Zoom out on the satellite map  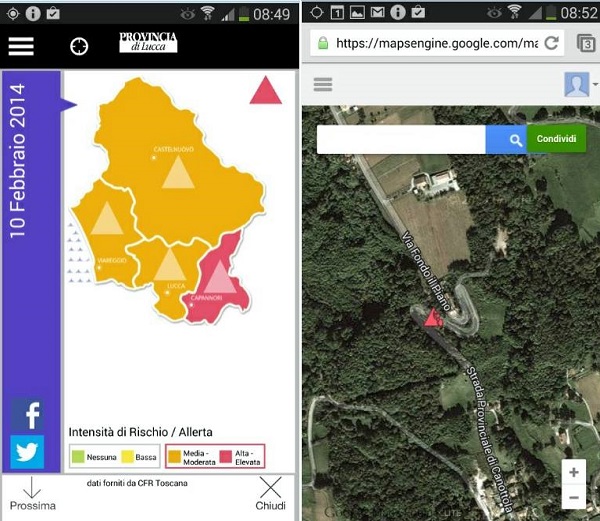pos(573,496)
